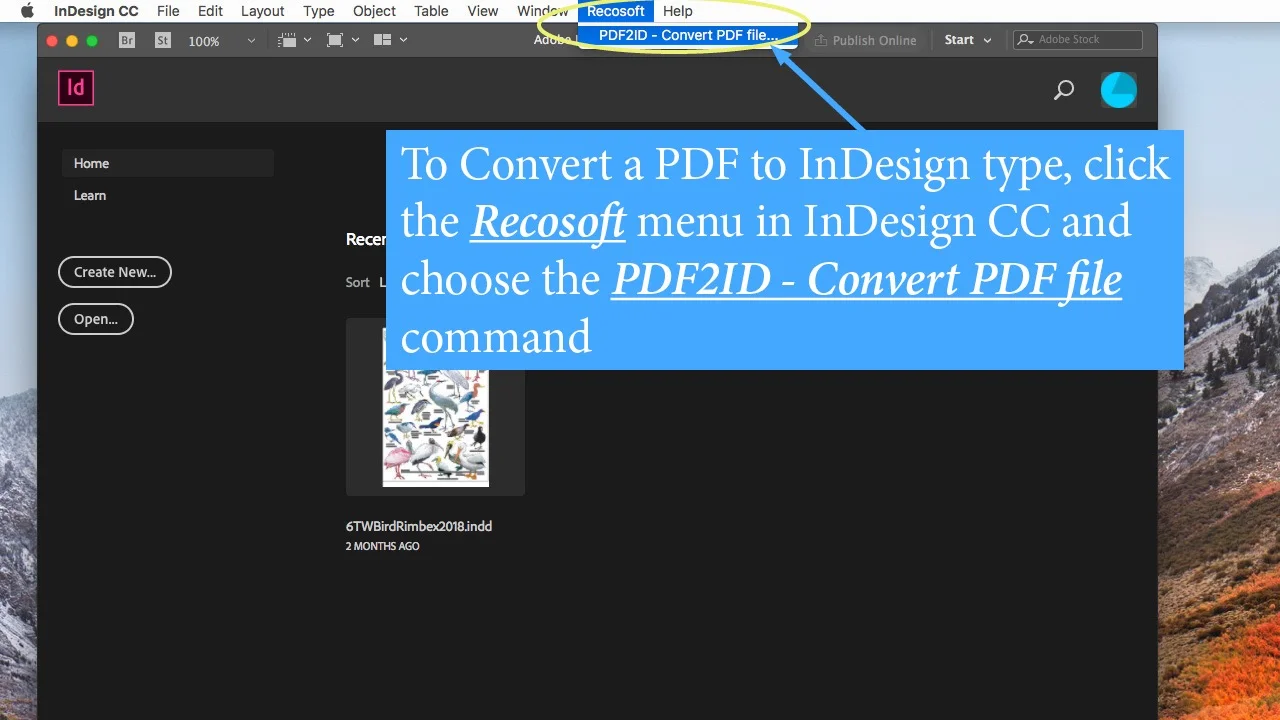
Task: Open the View menu
Action: point(483,11)
